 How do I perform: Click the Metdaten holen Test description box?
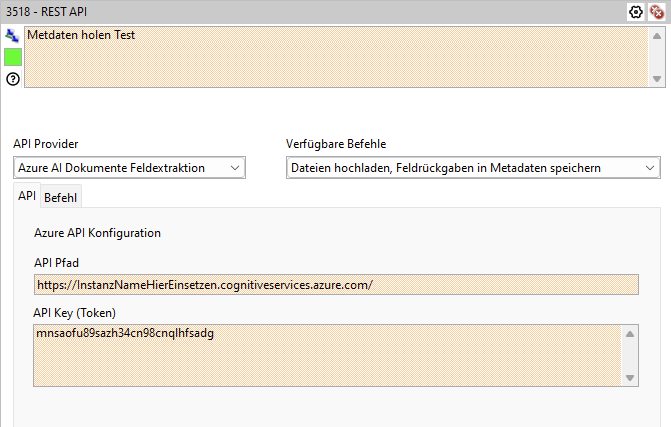335,57
